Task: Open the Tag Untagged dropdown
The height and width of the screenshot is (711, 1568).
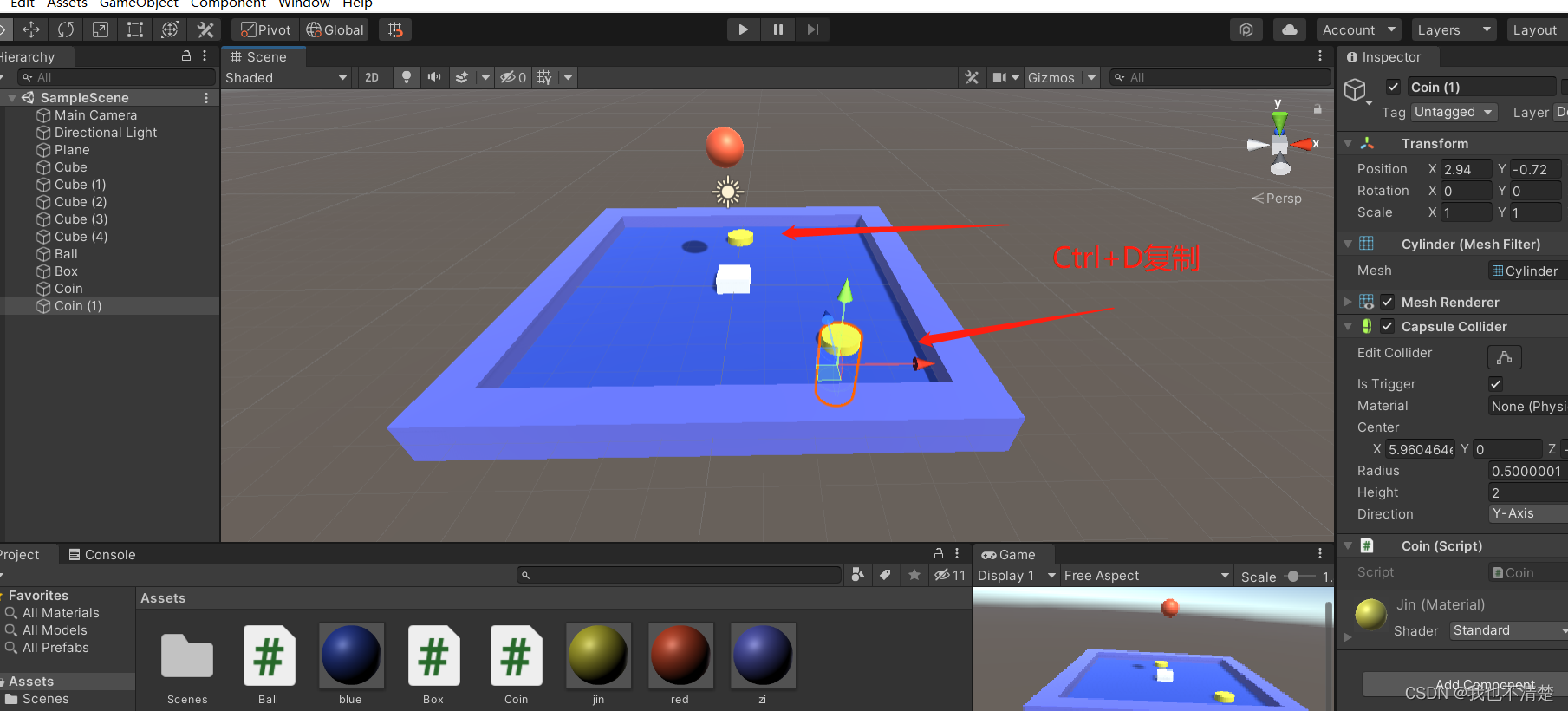Action: (1454, 112)
